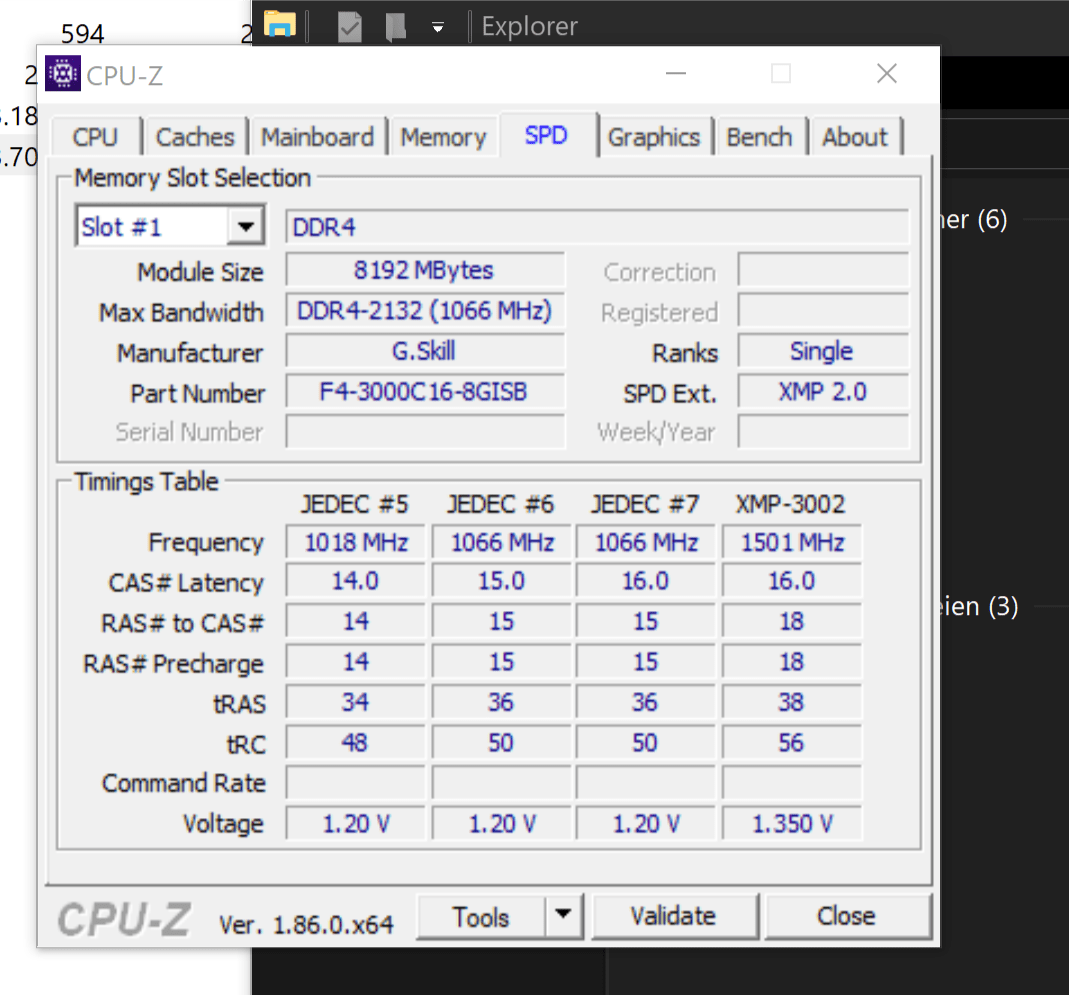The width and height of the screenshot is (1069, 995).
Task: Open the Mainboard tab
Action: [318, 137]
